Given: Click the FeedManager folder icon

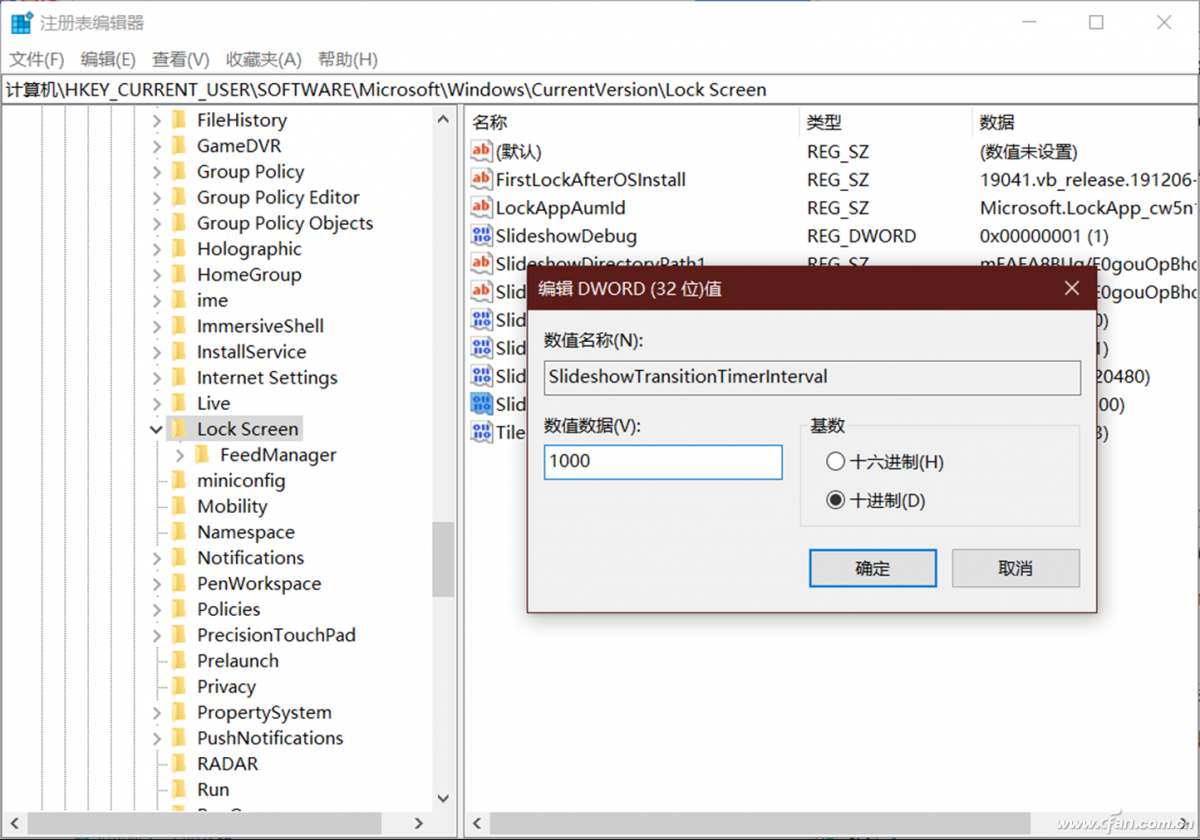Looking at the screenshot, I should coord(203,455).
